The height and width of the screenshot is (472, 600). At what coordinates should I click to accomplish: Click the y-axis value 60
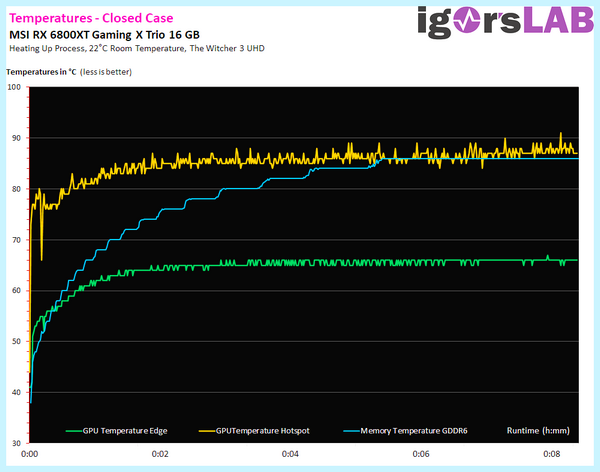pyautogui.click(x=16, y=291)
